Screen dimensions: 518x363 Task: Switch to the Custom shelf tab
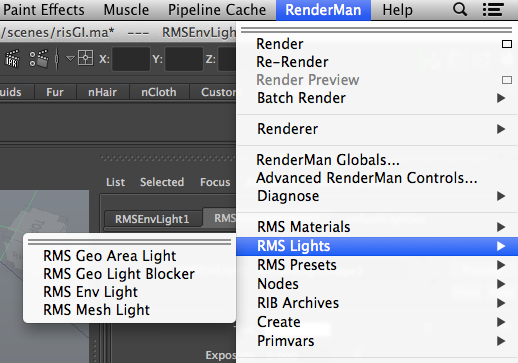(x=213, y=92)
